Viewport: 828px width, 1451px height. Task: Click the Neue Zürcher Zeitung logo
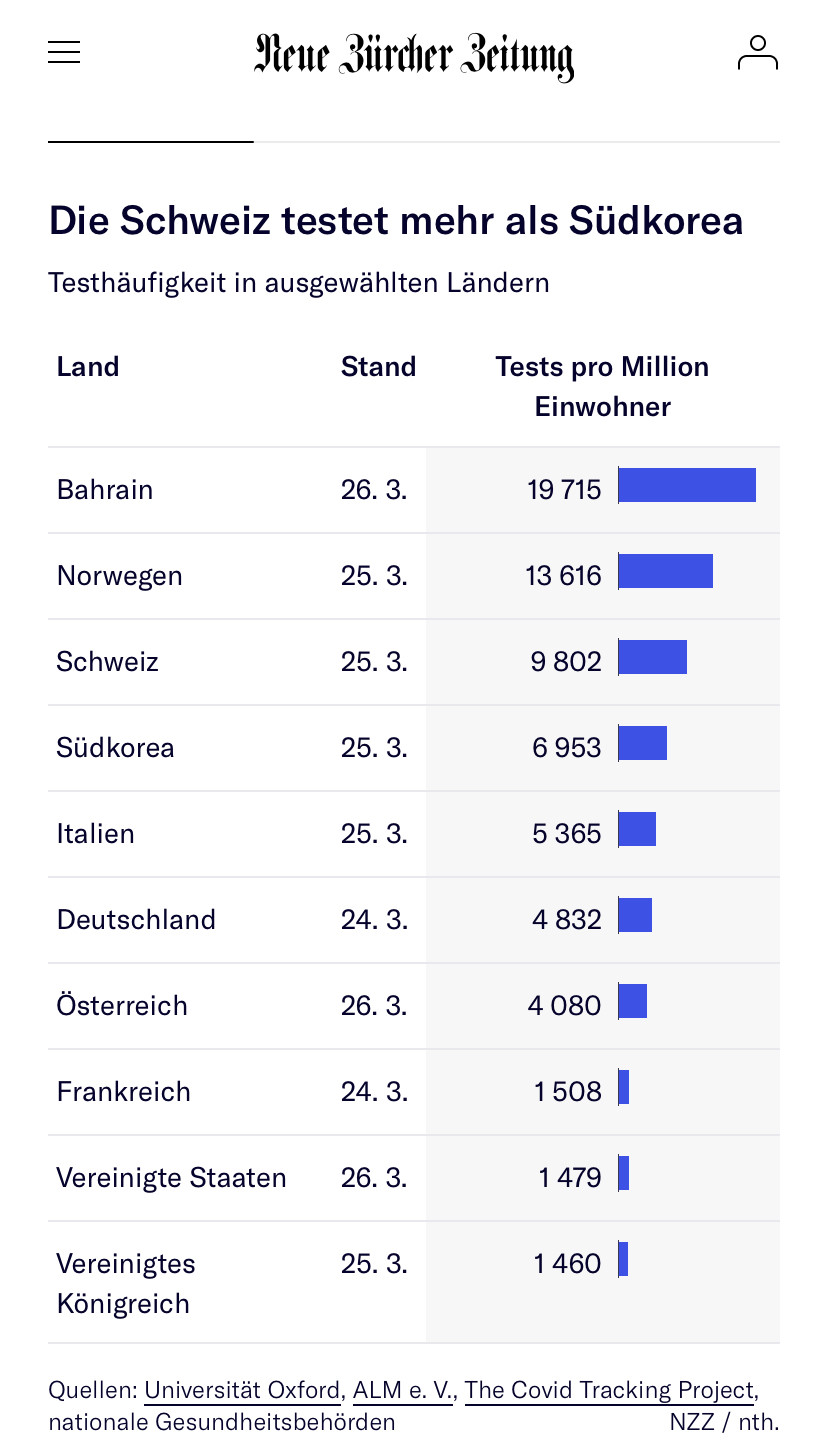point(413,55)
